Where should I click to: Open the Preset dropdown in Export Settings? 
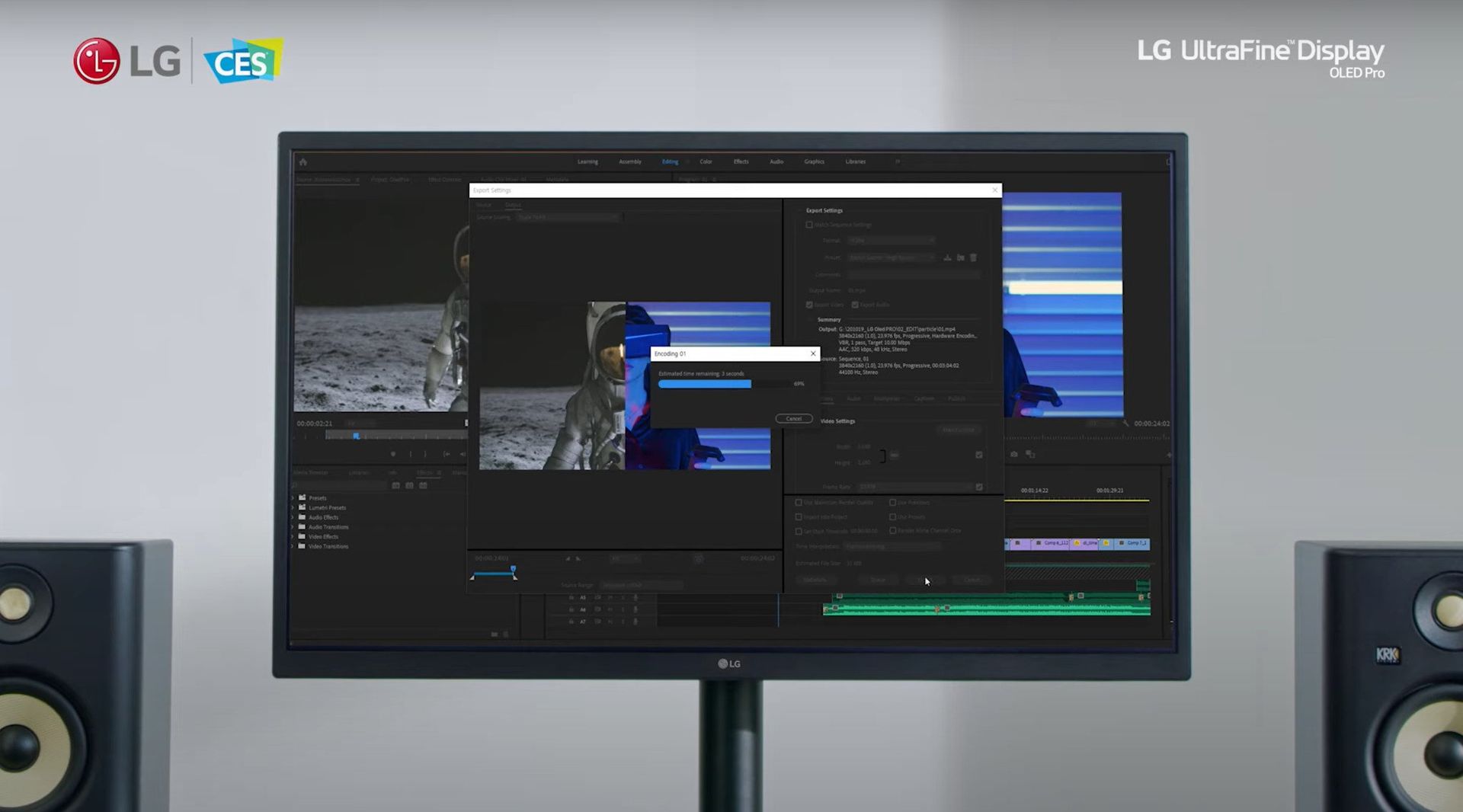(x=890, y=257)
